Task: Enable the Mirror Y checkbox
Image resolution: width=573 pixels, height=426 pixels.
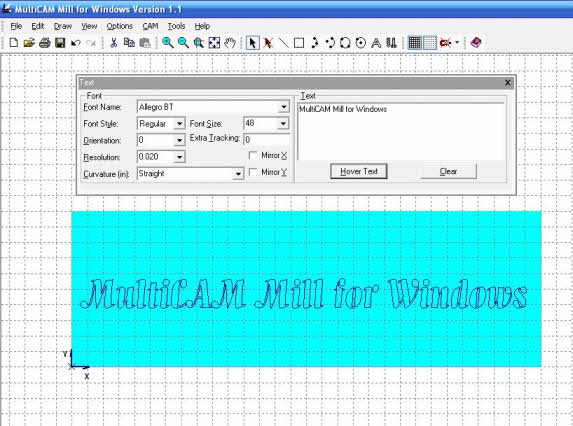Action: 253,172
